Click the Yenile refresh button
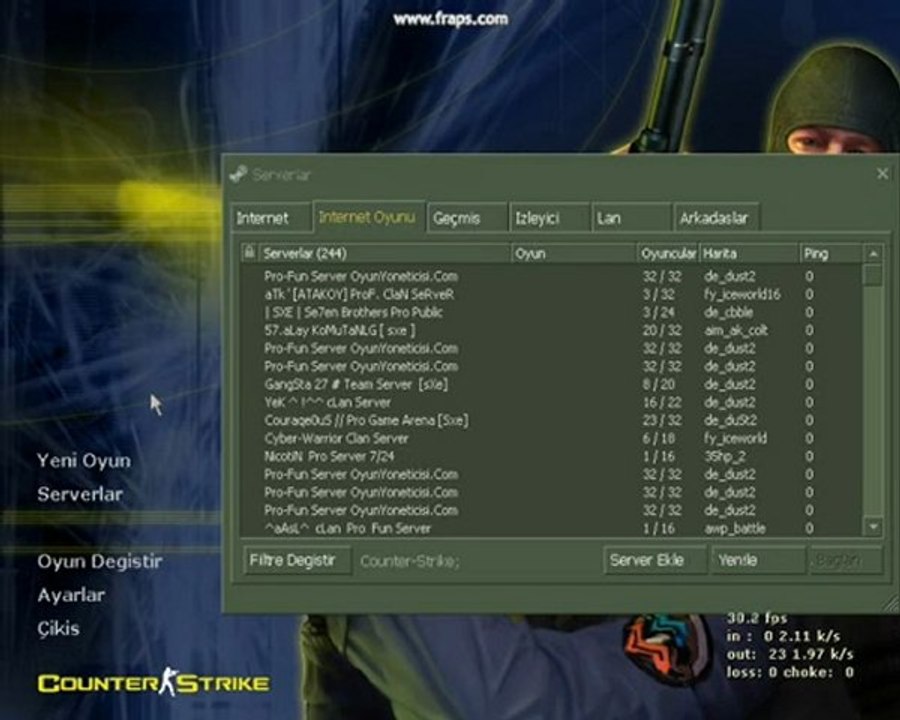Image resolution: width=900 pixels, height=720 pixels. pyautogui.click(x=757, y=560)
